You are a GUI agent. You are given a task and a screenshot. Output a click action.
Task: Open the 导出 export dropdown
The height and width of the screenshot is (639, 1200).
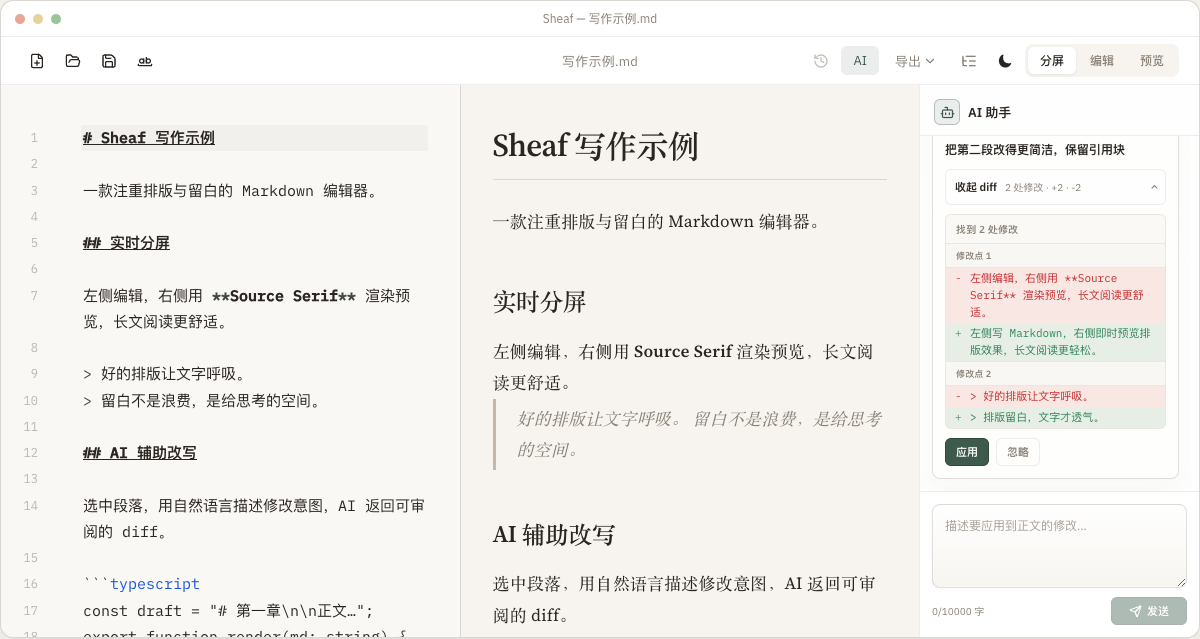915,61
